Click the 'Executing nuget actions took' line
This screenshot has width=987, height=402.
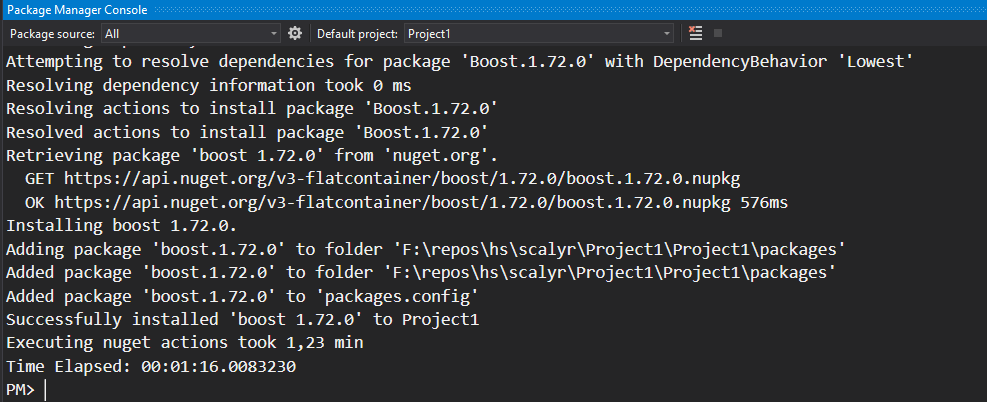pos(185,343)
